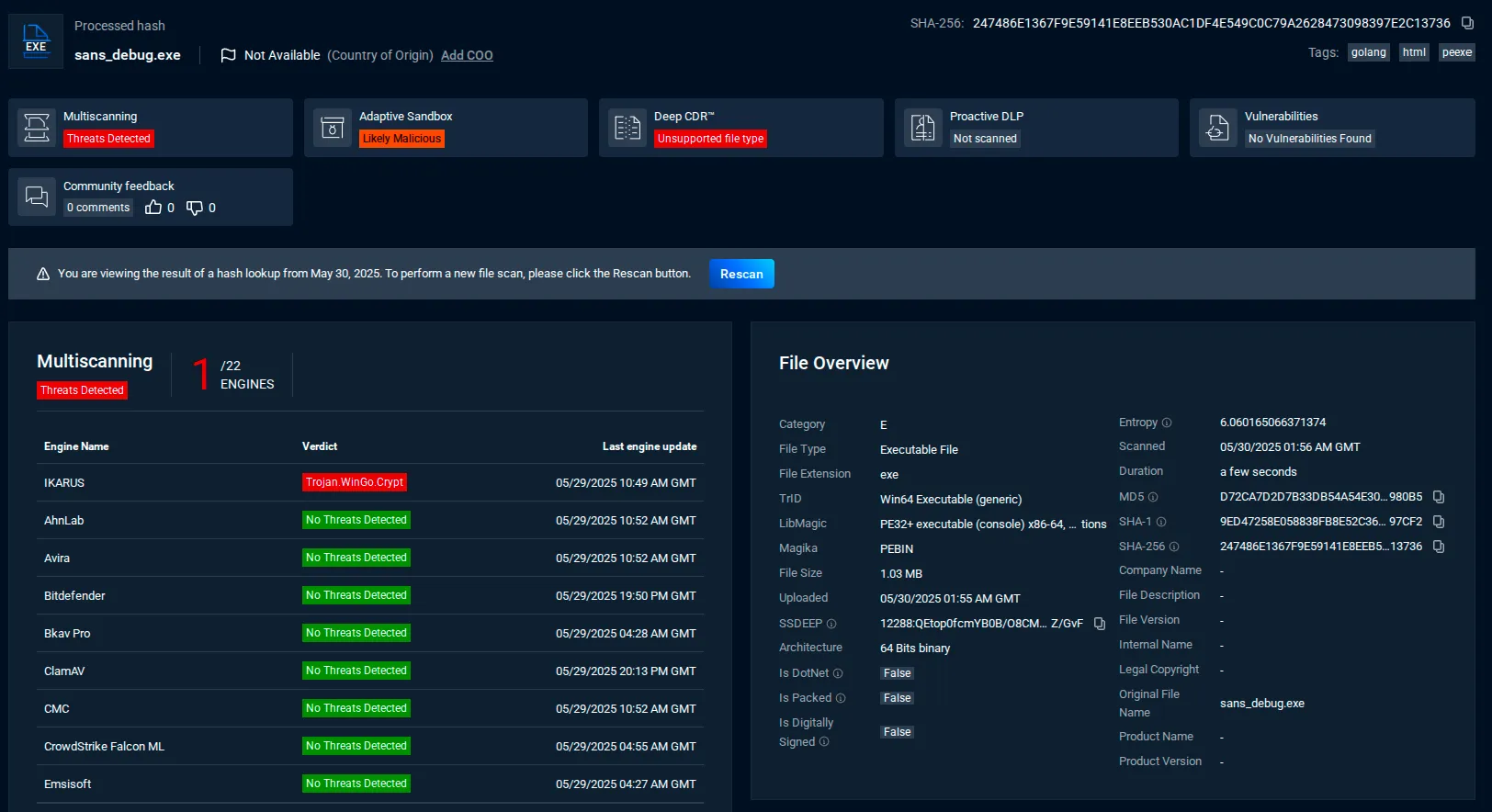Click the Likely Malicious sandbox badge
Screen dimensions: 1492x812
point(401,139)
